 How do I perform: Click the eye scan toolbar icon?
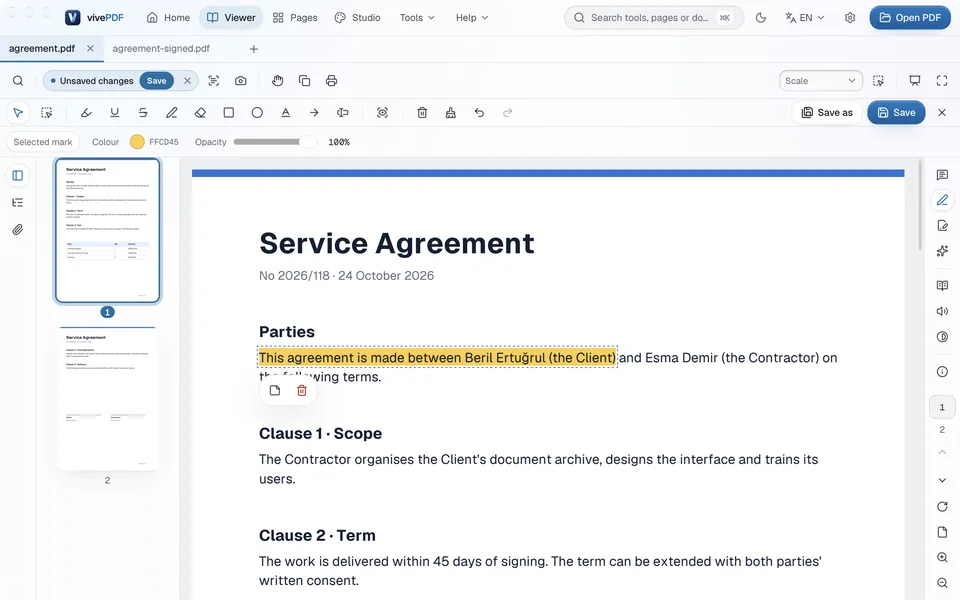click(x=383, y=113)
